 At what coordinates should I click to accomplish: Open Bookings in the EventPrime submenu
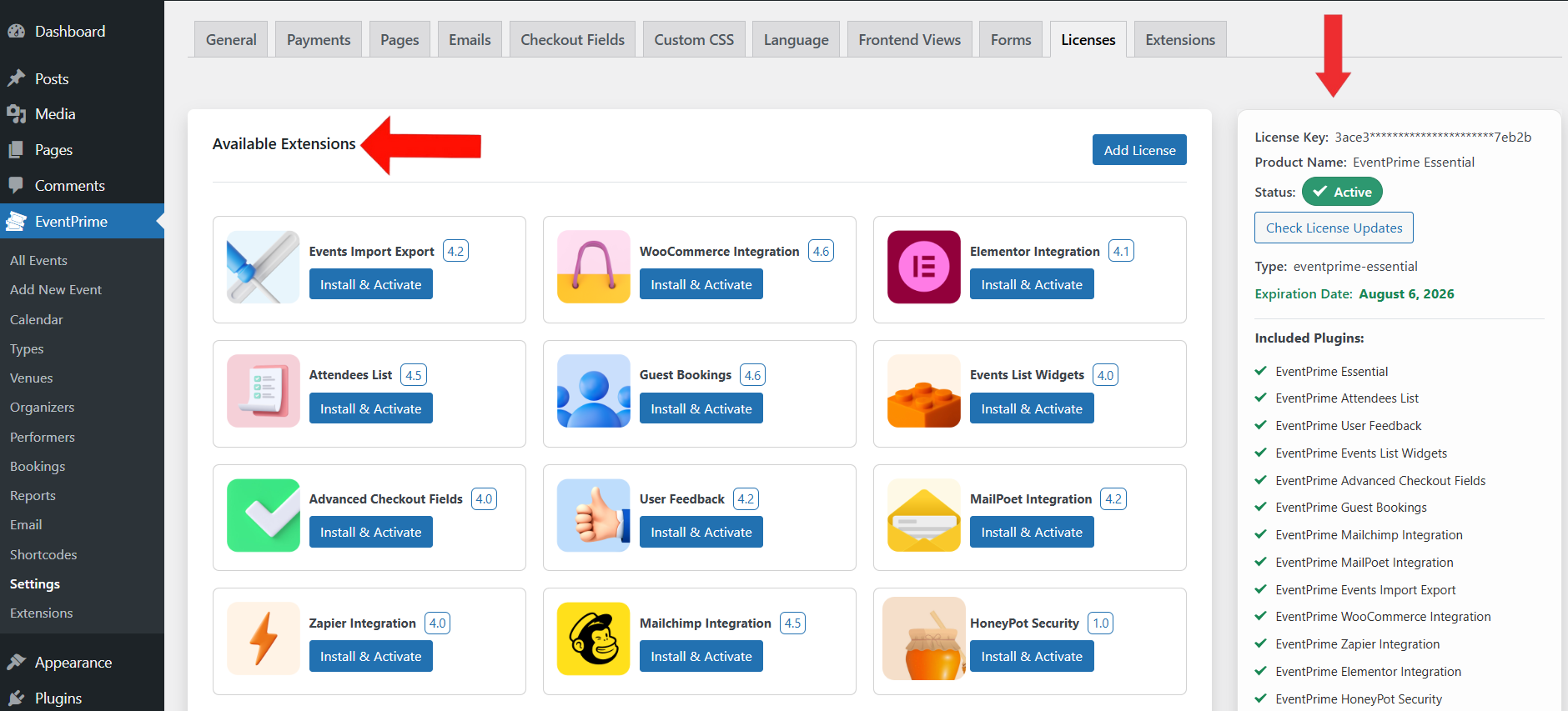tap(38, 466)
